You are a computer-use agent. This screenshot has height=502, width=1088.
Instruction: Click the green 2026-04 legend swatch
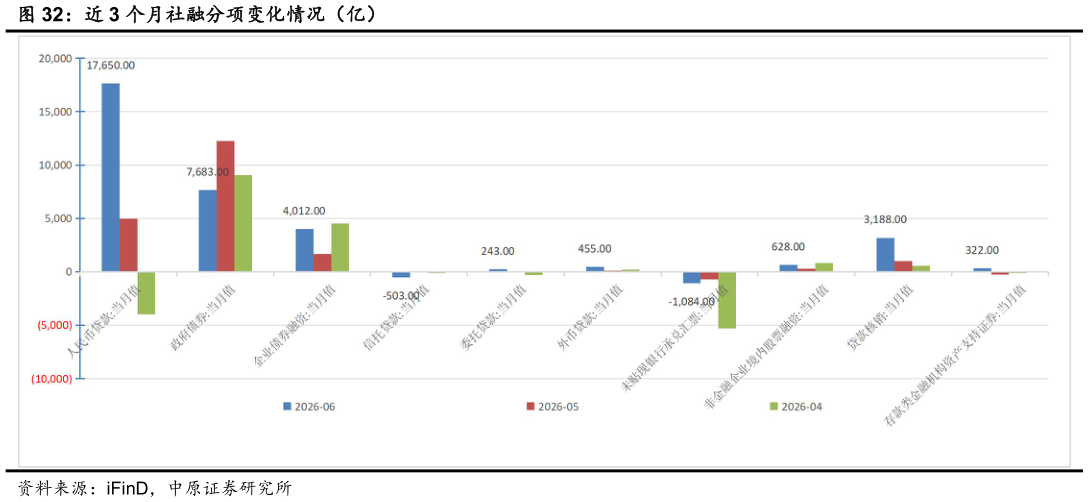(774, 406)
